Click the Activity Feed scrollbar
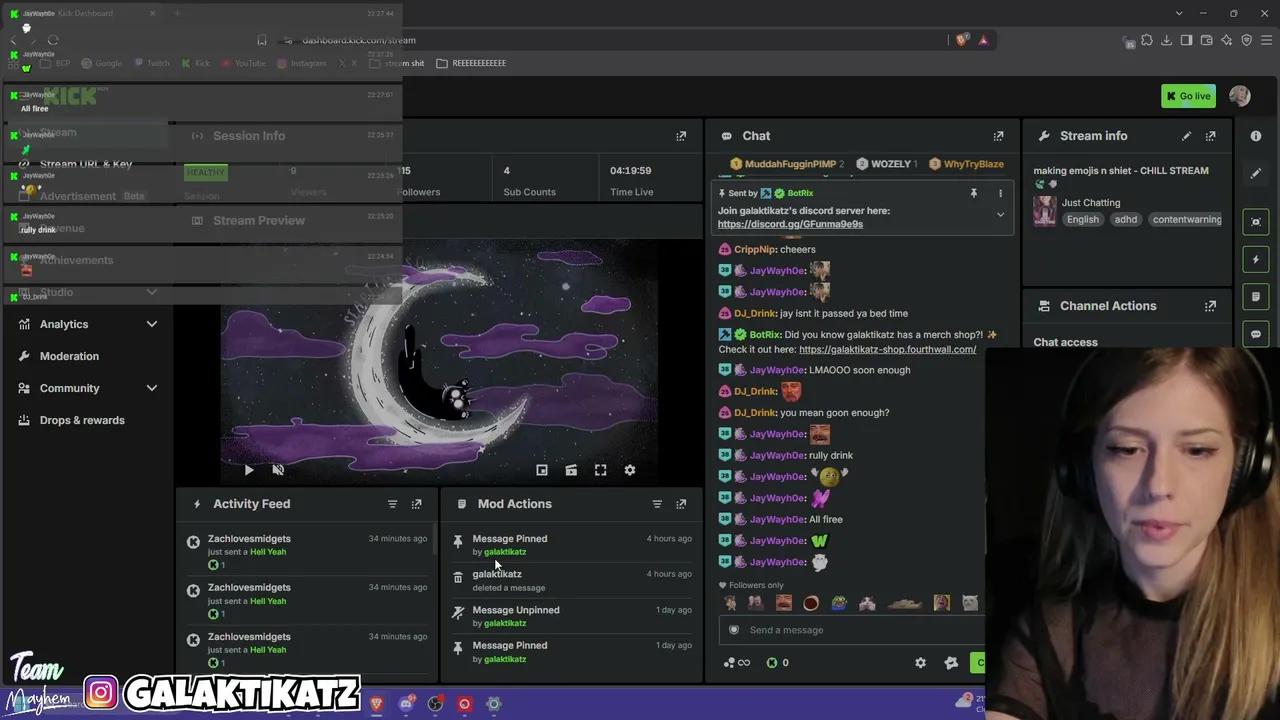1280x720 pixels. [x=435, y=540]
